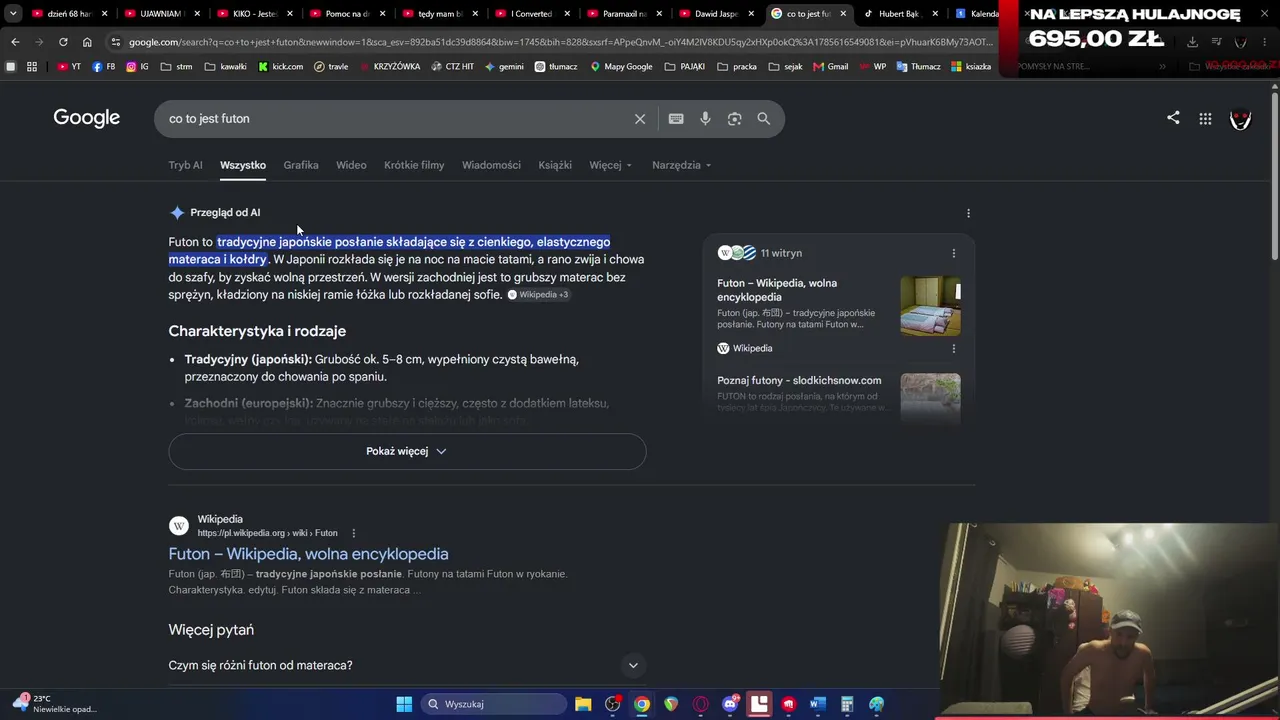
Task: Open the Wiadomości results tab
Action: pyautogui.click(x=491, y=165)
